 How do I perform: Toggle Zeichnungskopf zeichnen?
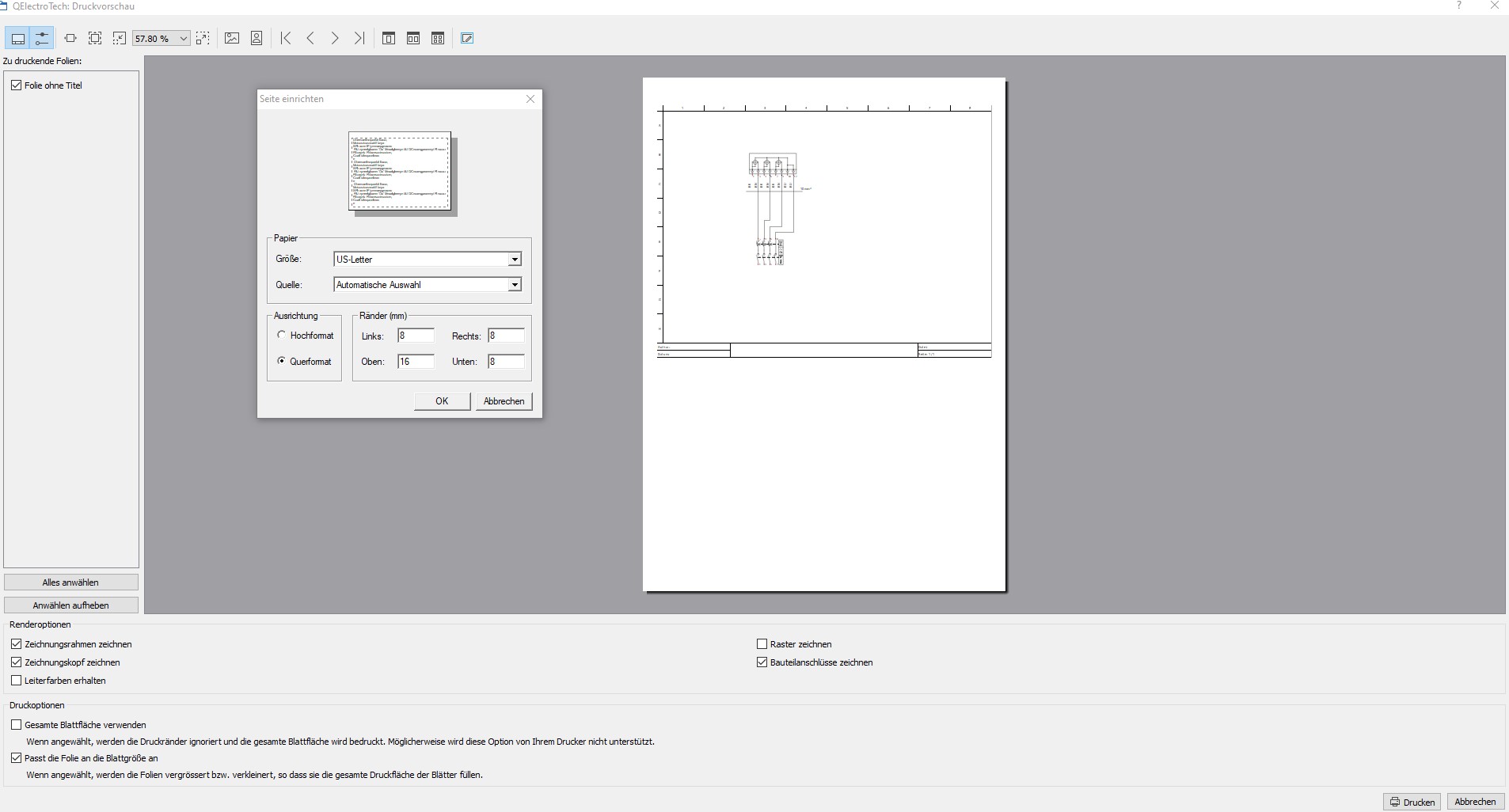pyautogui.click(x=17, y=662)
